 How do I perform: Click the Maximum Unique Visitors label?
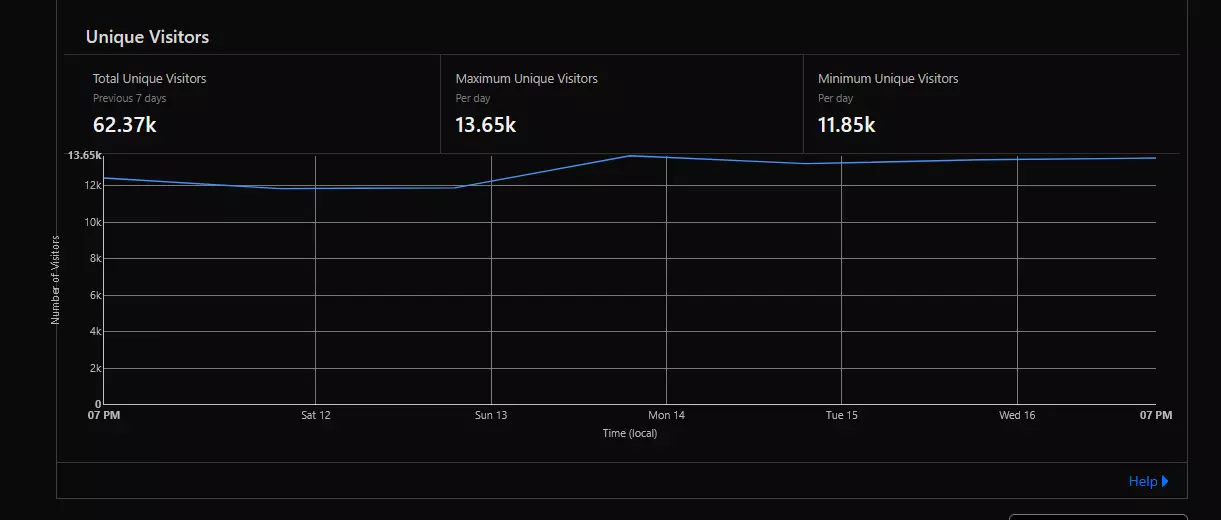pyautogui.click(x=526, y=78)
